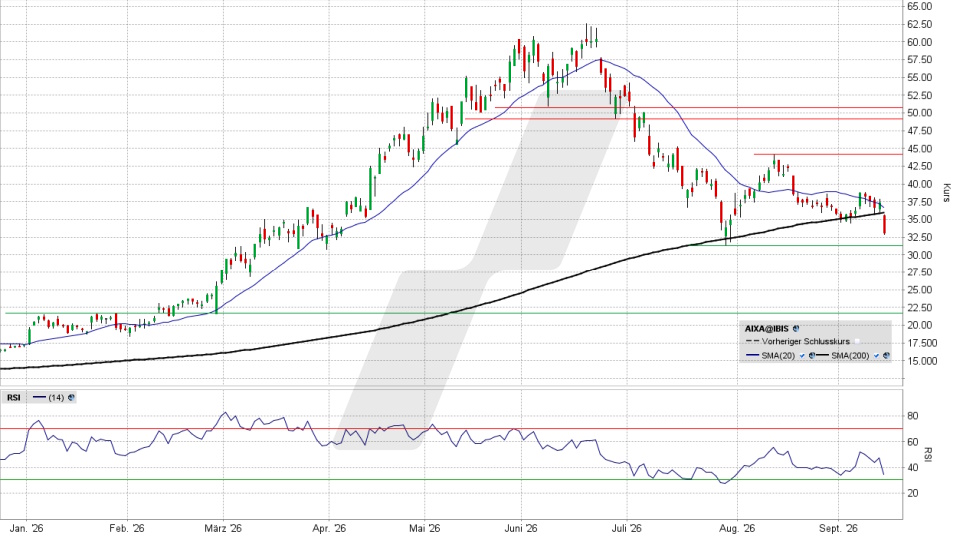Click the 65.00 price axis label

click(920, 6)
